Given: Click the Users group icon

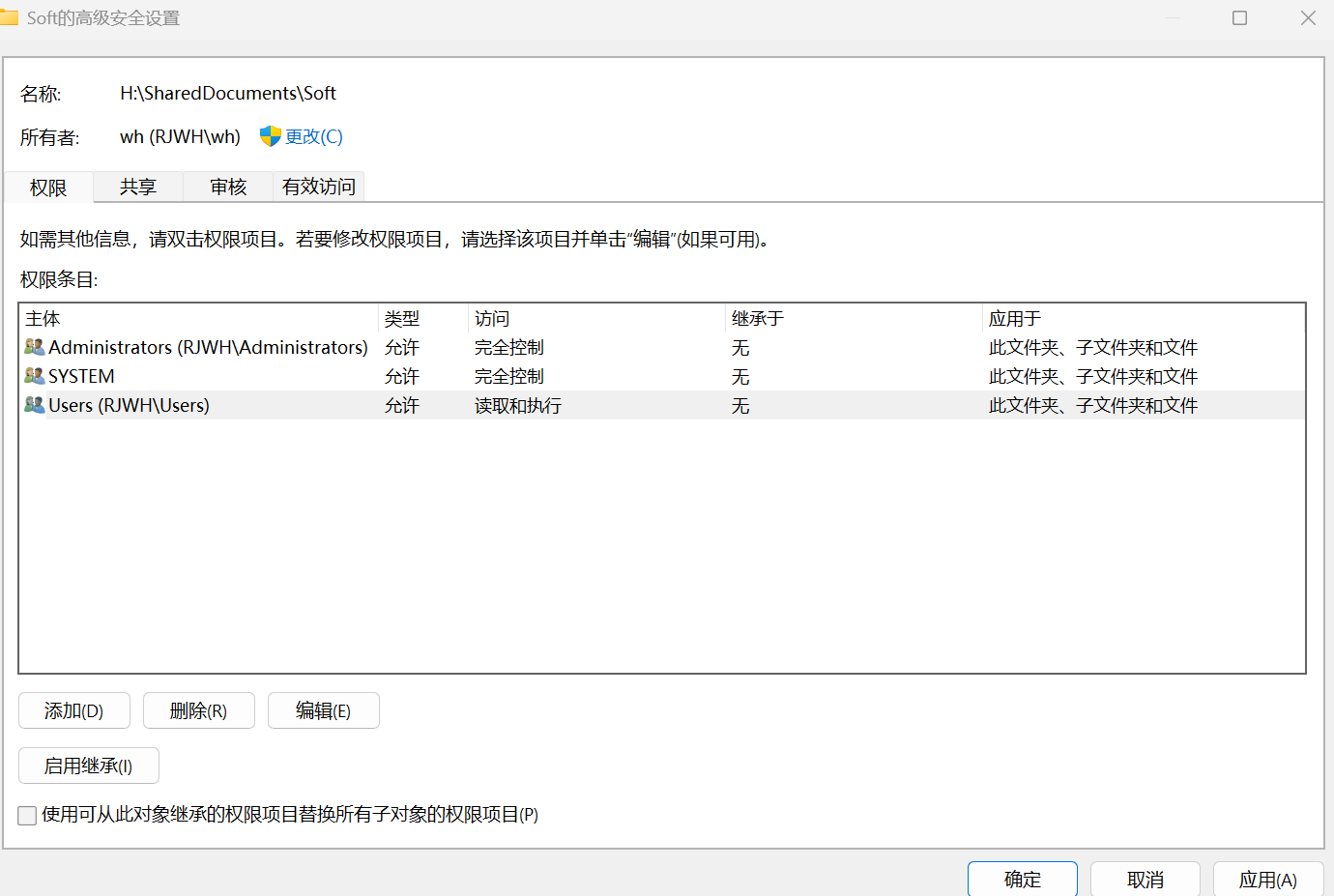Looking at the screenshot, I should (x=35, y=404).
